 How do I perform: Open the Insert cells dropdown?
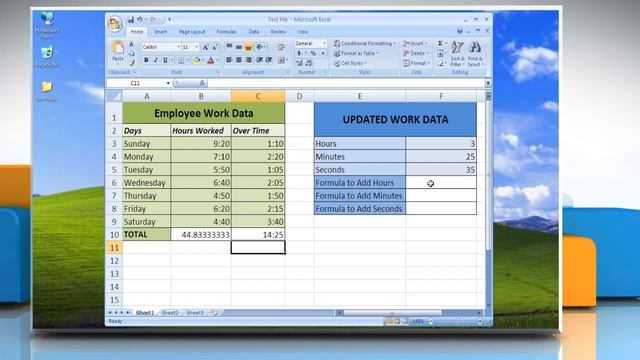click(x=415, y=43)
